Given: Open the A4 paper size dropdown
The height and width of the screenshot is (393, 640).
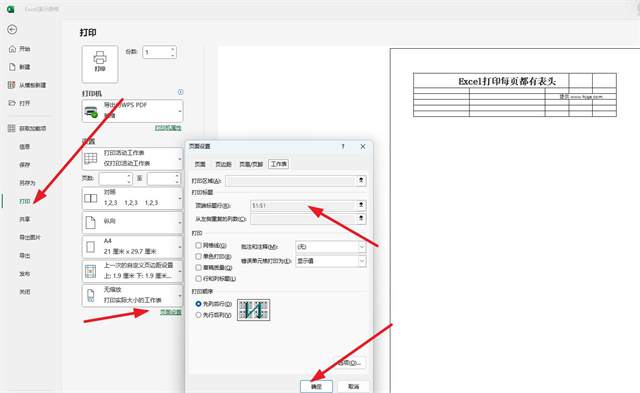Looking at the screenshot, I should click(133, 246).
